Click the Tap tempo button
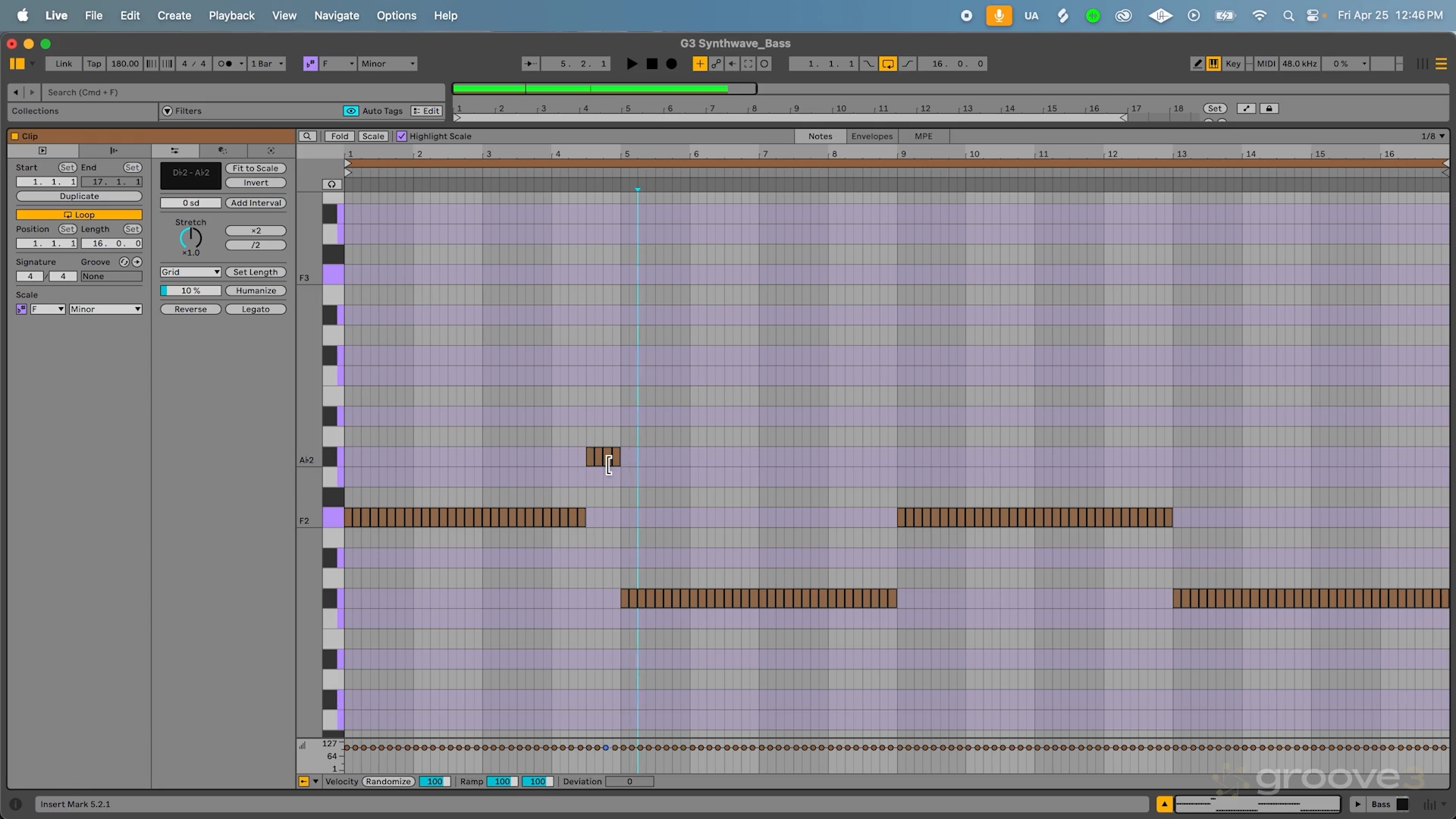1456x819 pixels. [x=94, y=64]
